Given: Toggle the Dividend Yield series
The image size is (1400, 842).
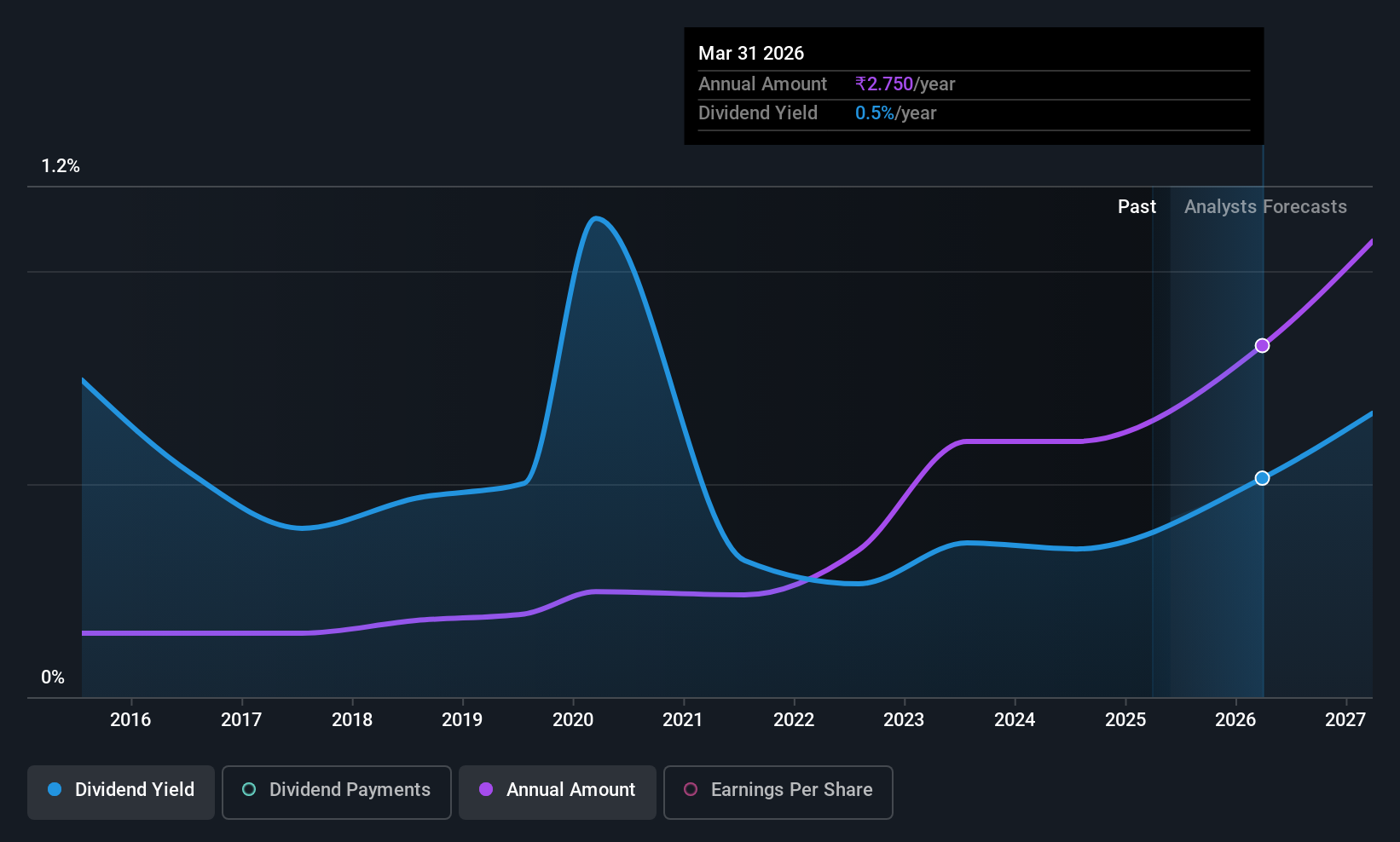Looking at the screenshot, I should [121, 793].
